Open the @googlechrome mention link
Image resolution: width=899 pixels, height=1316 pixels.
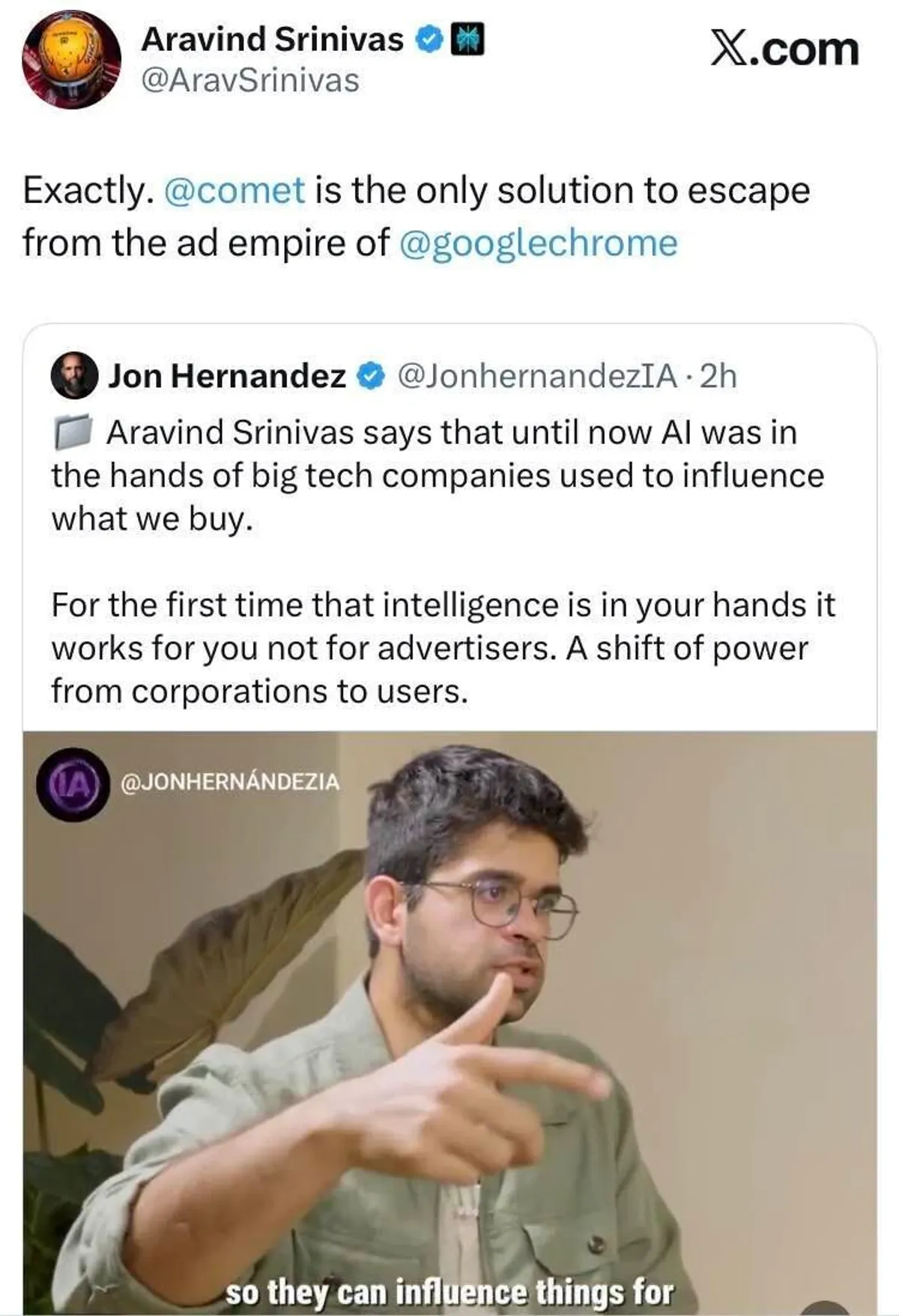[538, 243]
